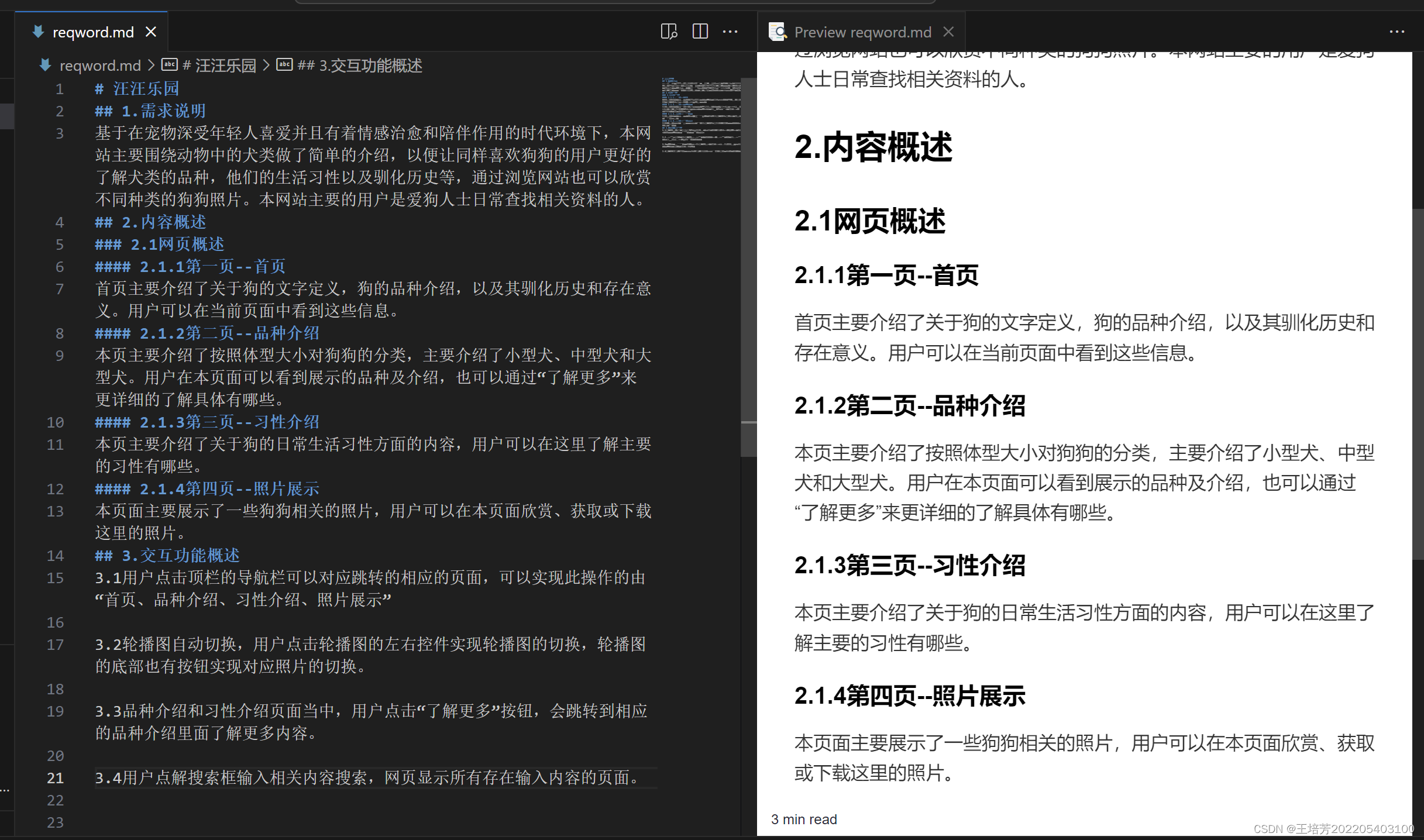Image resolution: width=1424 pixels, height=840 pixels.
Task: Click line 5 '### 2.1网页概述' in editor
Action: 160,245
